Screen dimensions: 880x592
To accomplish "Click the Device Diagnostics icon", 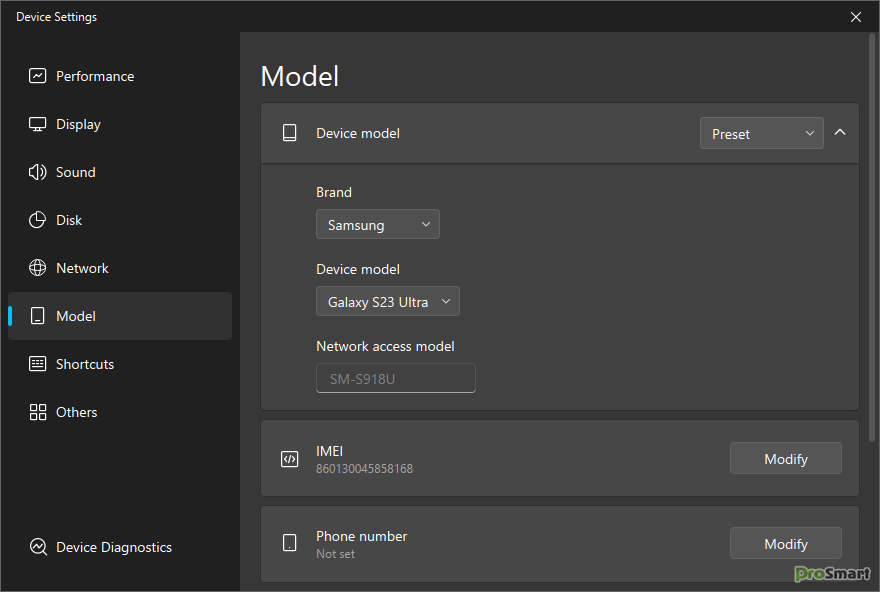I will click(38, 547).
